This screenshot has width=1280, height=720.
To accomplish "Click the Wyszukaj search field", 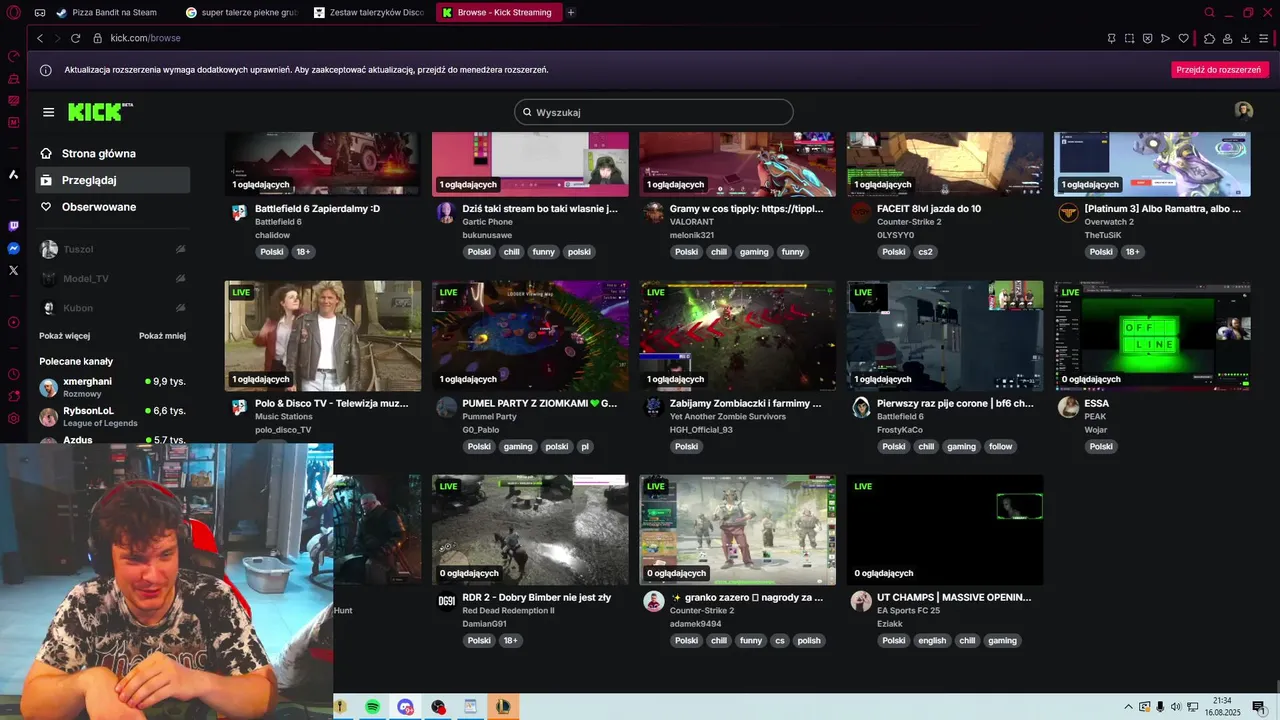I will (x=654, y=112).
